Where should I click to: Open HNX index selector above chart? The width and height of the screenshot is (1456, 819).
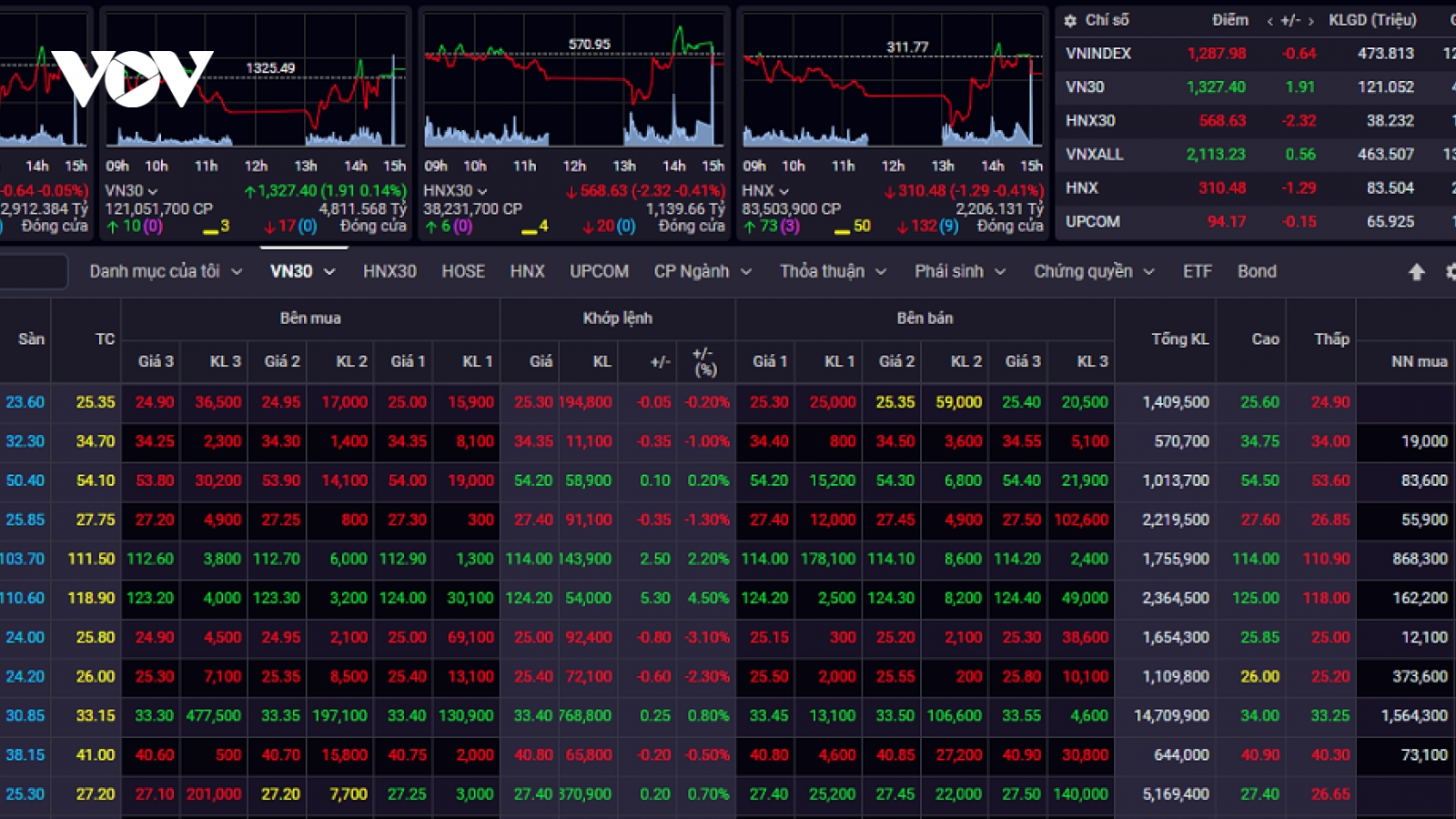tap(764, 191)
